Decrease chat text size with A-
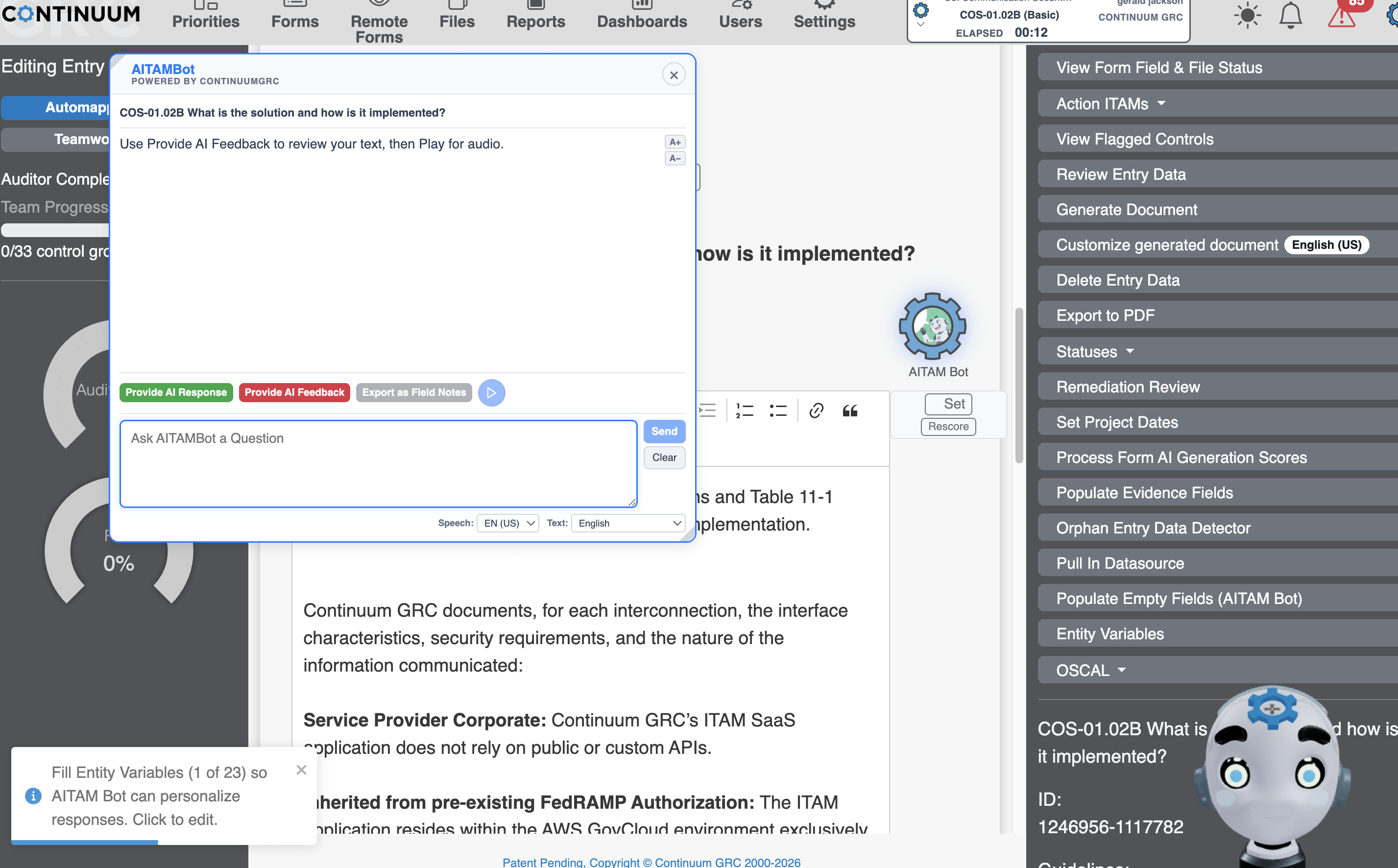This screenshot has height=868, width=1398. [675, 158]
